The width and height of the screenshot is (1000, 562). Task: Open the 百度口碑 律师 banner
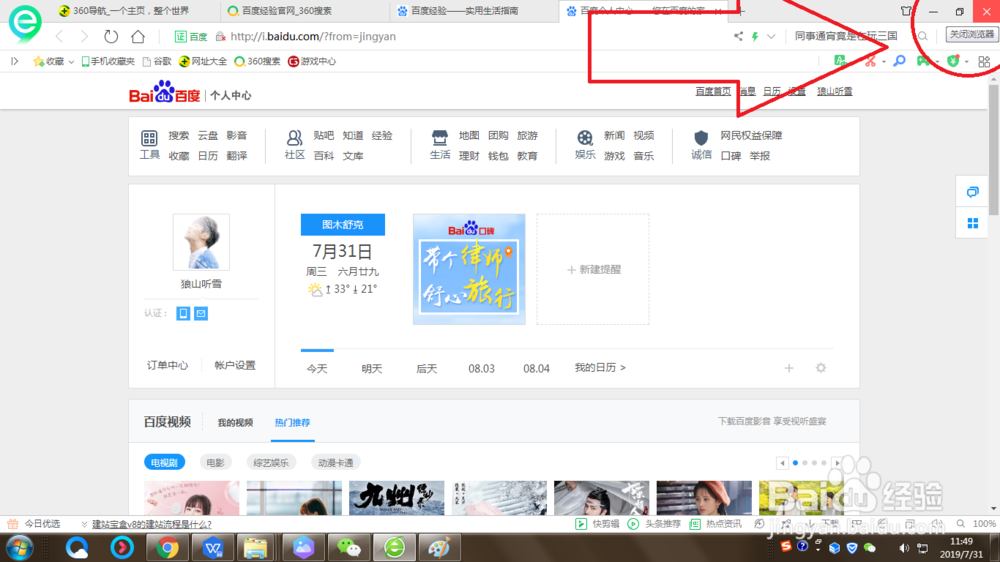click(x=469, y=269)
